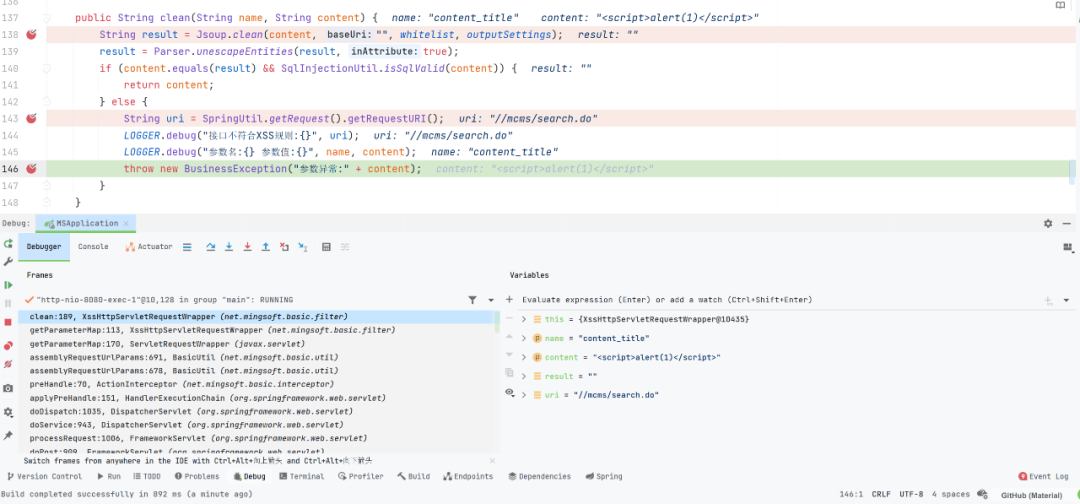Click the red Force Step Into icon
Image resolution: width=1080 pixels, height=504 pixels.
point(247,246)
